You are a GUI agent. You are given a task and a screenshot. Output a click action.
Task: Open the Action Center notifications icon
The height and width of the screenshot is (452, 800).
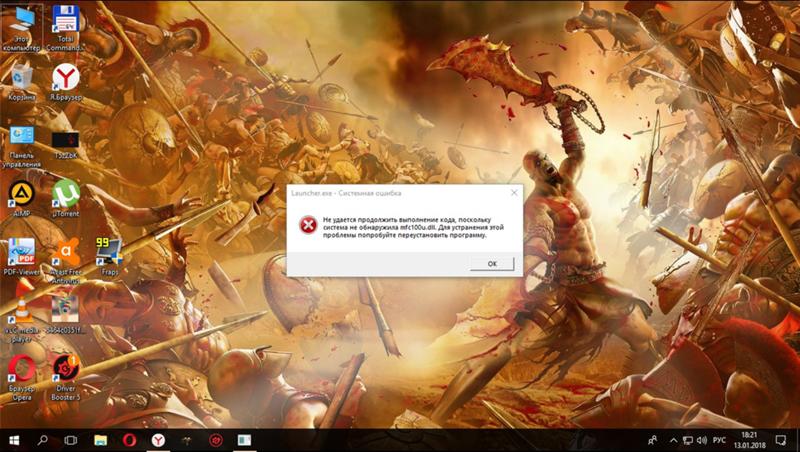click(781, 440)
